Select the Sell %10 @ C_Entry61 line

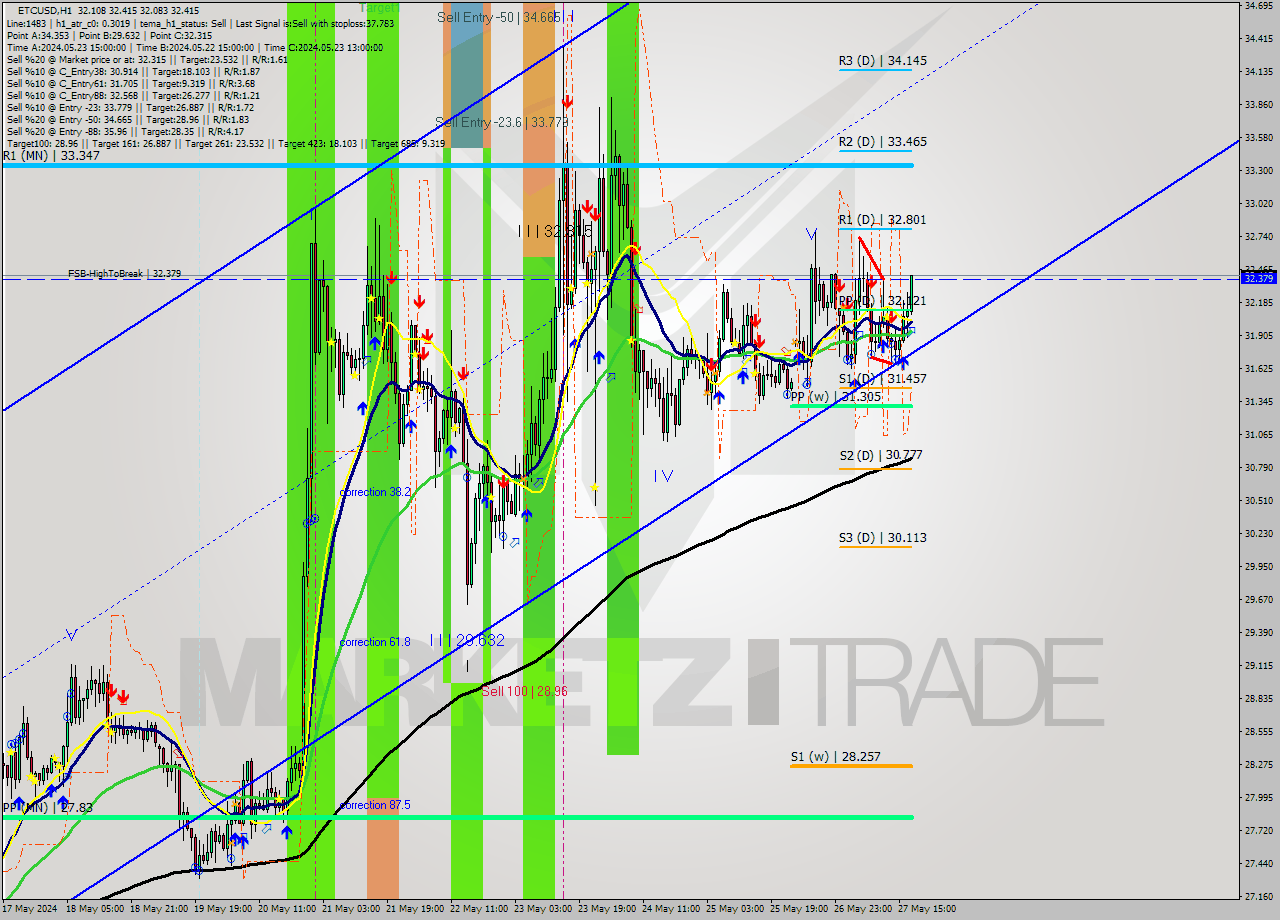coord(133,84)
